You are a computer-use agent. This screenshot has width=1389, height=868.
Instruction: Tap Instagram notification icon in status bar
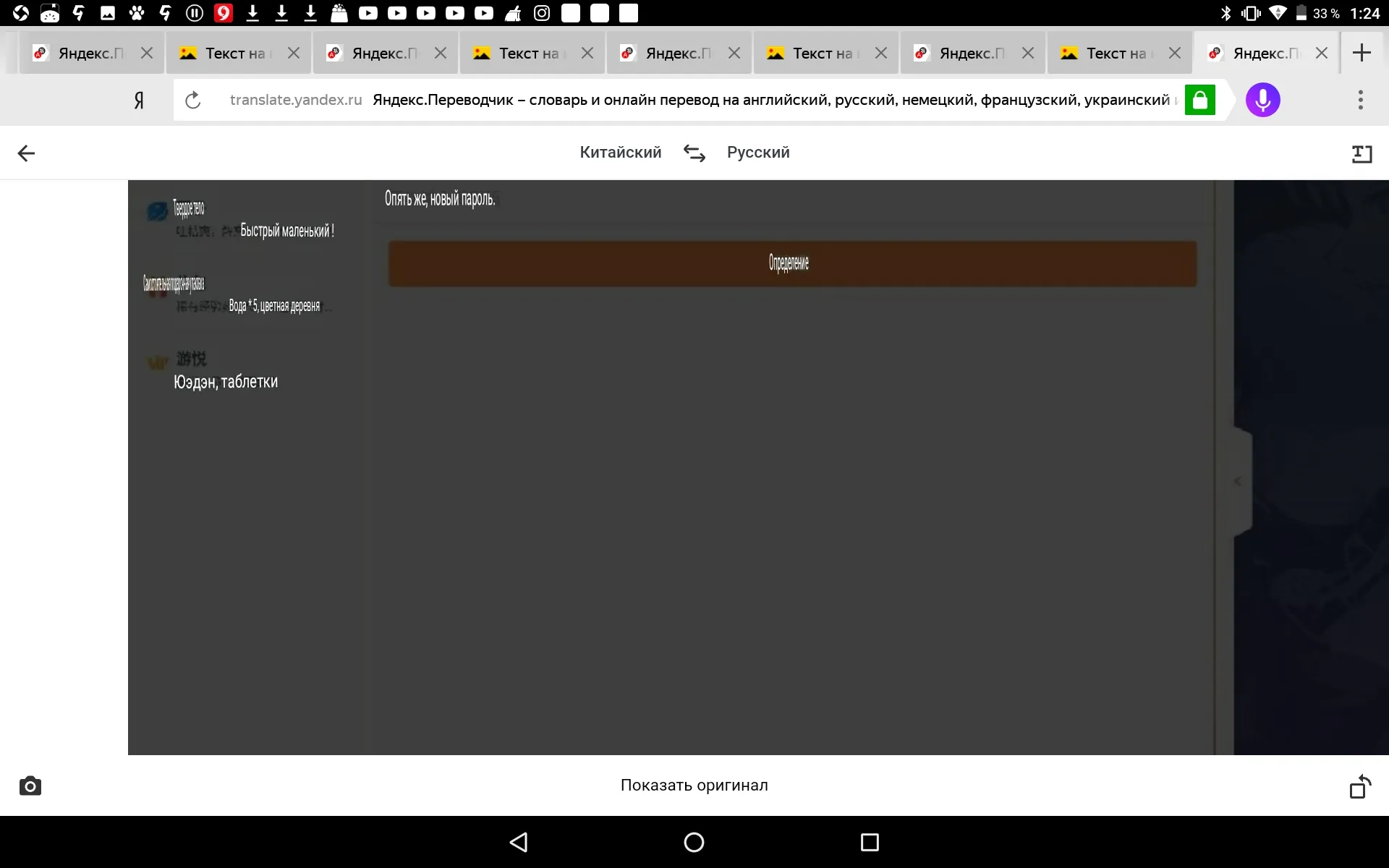pos(542,13)
